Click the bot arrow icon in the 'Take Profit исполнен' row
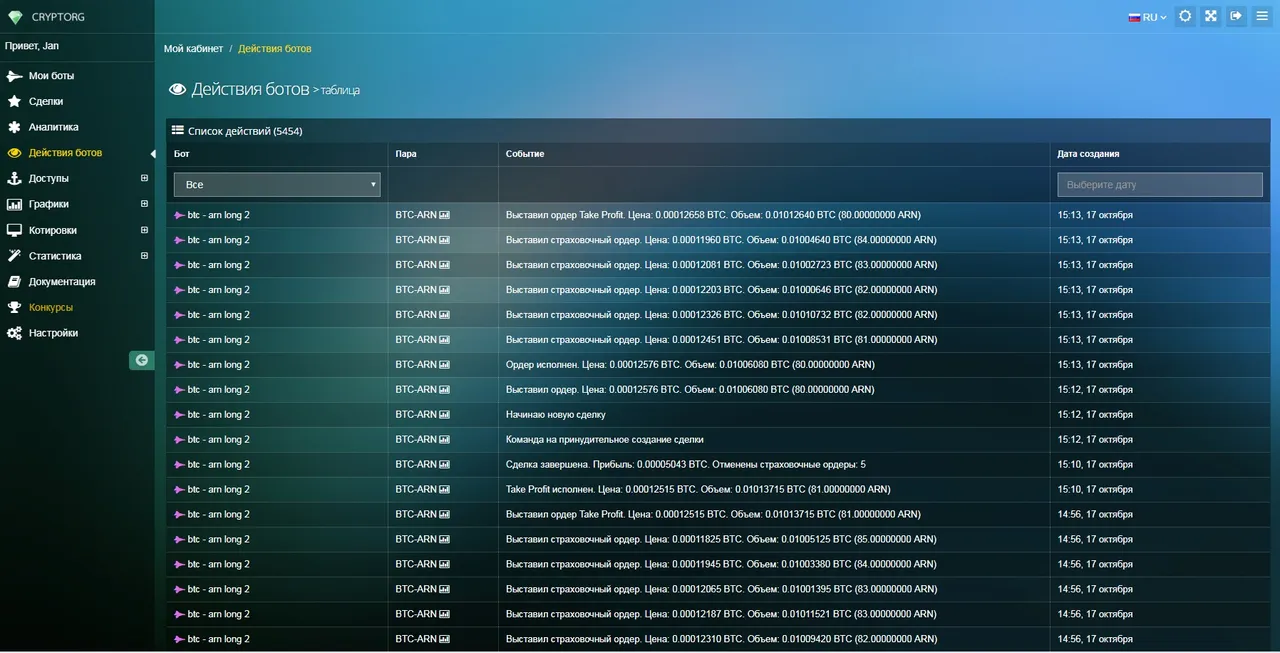 180,489
